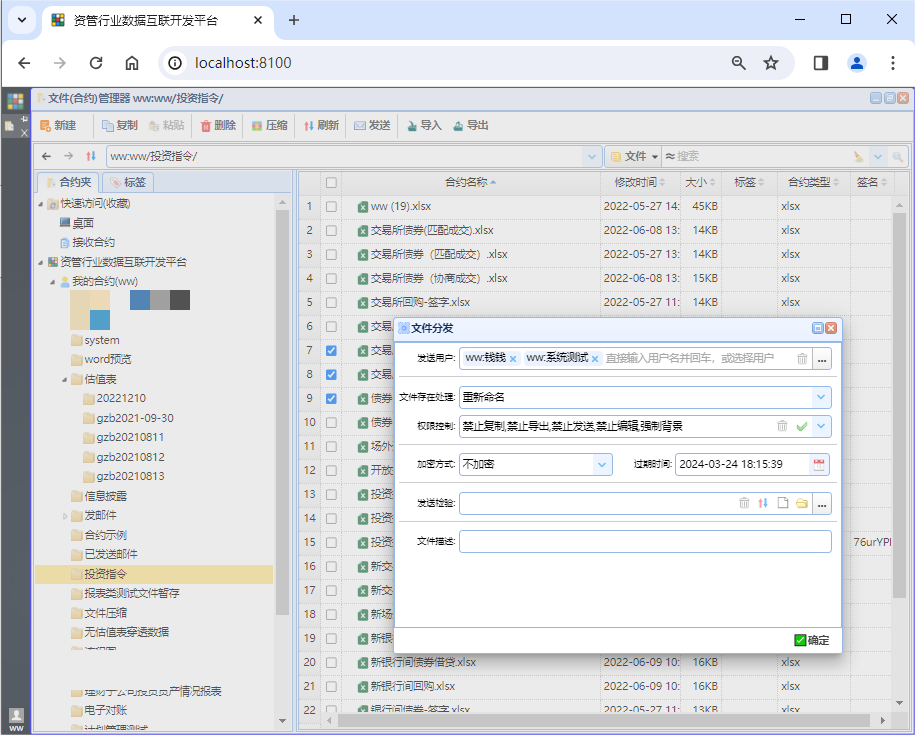915x735 pixels.
Task: Select 投资指令 folder in tree
Action: click(x=153, y=574)
